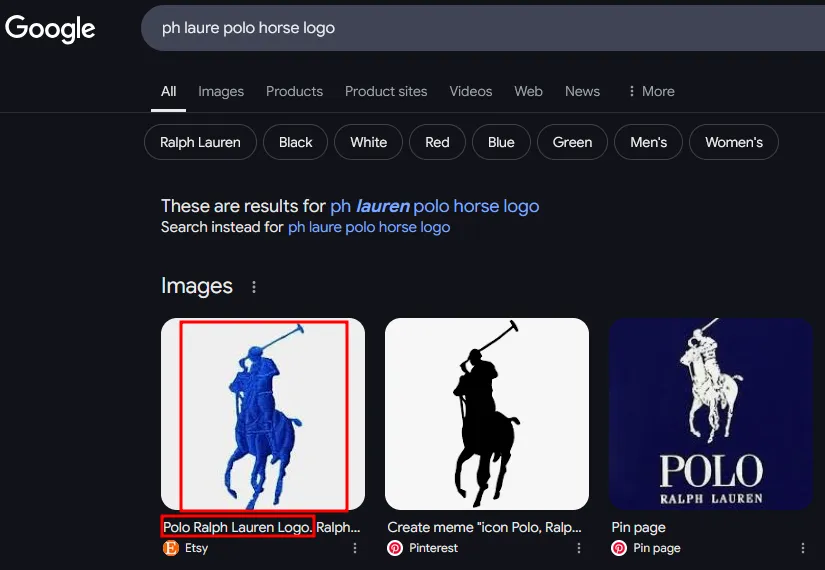Click the Google logo
This screenshot has width=825, height=570.
pyautogui.click(x=50, y=28)
